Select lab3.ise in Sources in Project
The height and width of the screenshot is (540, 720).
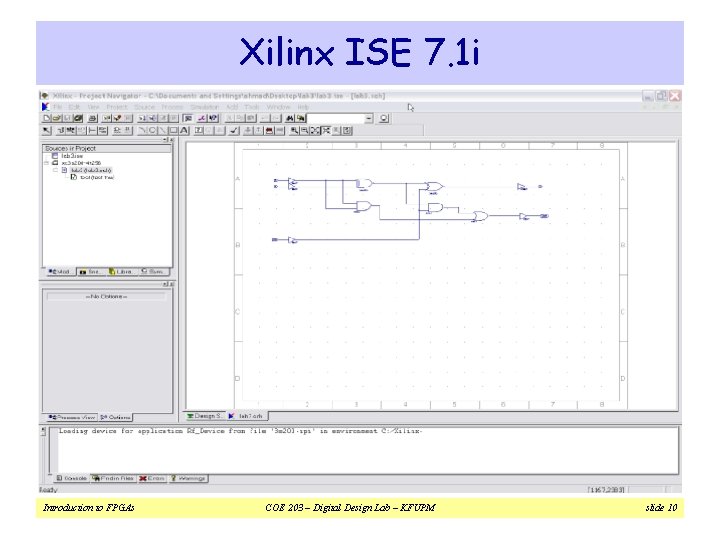[x=72, y=156]
